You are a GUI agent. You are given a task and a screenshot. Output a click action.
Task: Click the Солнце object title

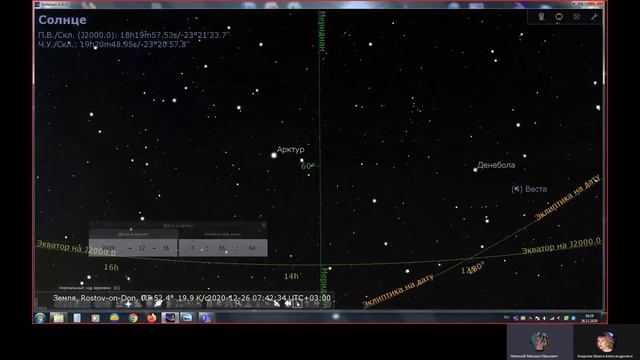tap(62, 20)
